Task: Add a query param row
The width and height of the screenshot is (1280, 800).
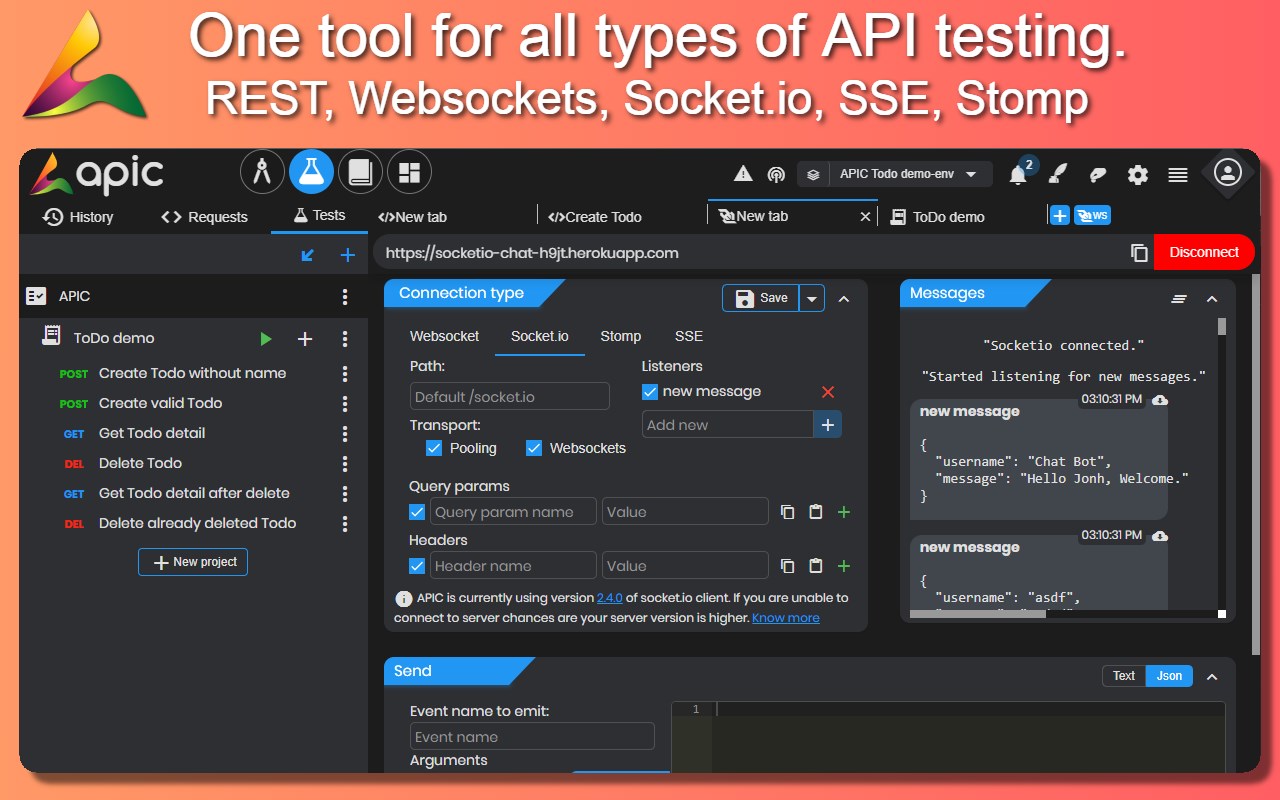Action: pos(844,512)
